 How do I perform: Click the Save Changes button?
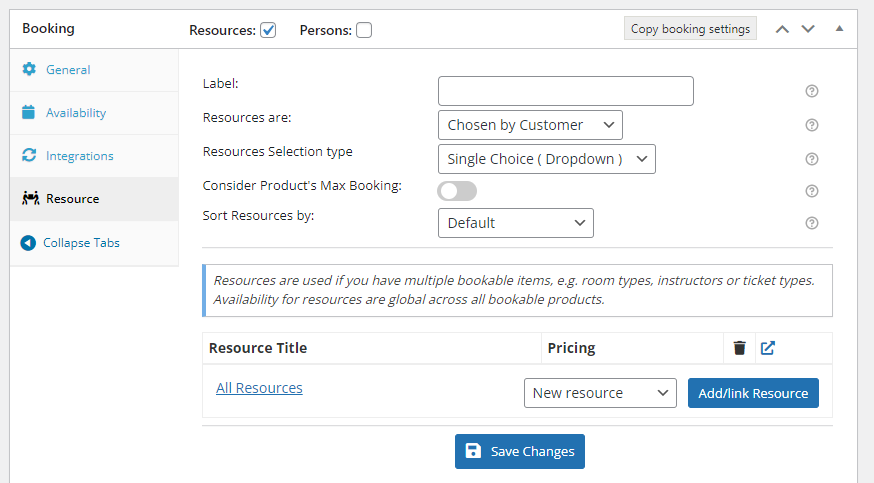519,451
